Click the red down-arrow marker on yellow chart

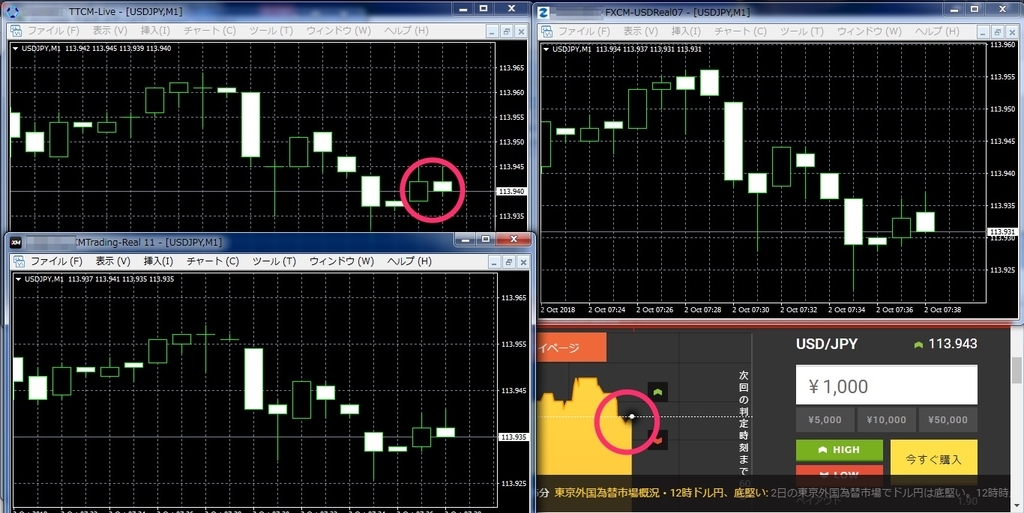(x=658, y=441)
